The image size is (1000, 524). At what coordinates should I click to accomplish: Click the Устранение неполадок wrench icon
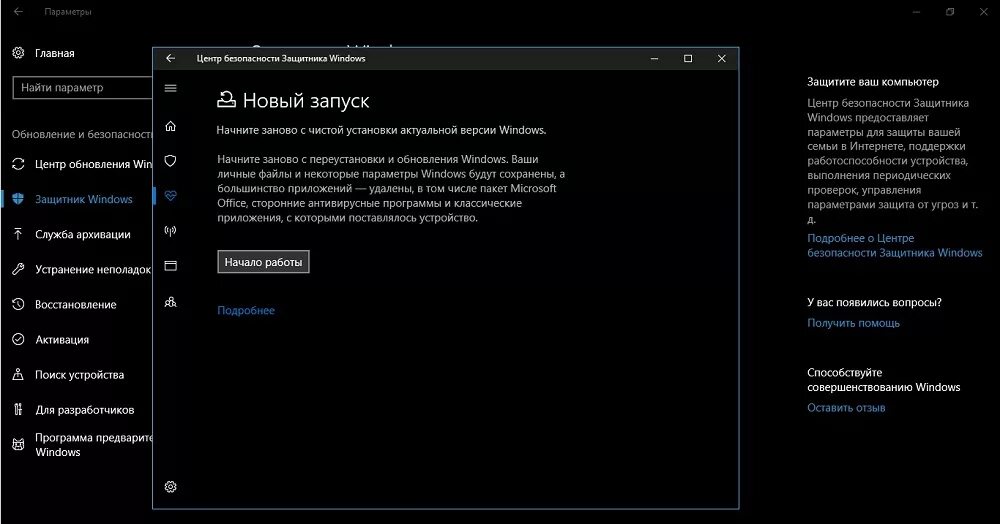coord(18,269)
